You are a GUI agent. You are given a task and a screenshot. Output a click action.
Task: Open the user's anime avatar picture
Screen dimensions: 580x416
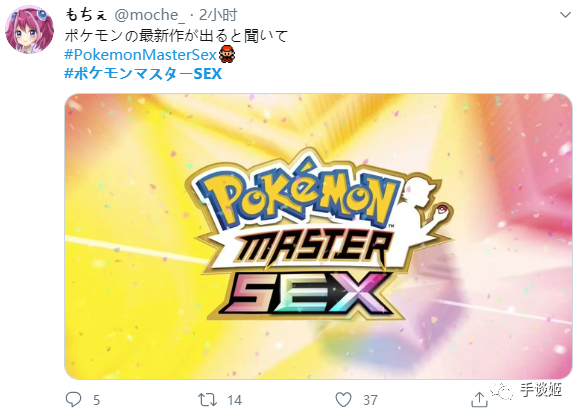point(29,29)
